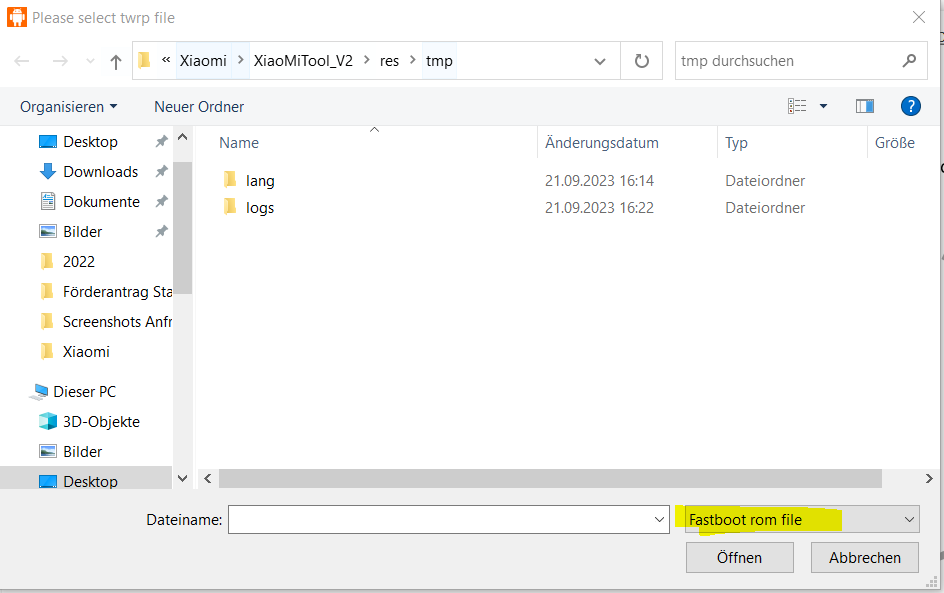Create folder with Neuer Ordner
The width and height of the screenshot is (944, 593).
[x=199, y=106]
